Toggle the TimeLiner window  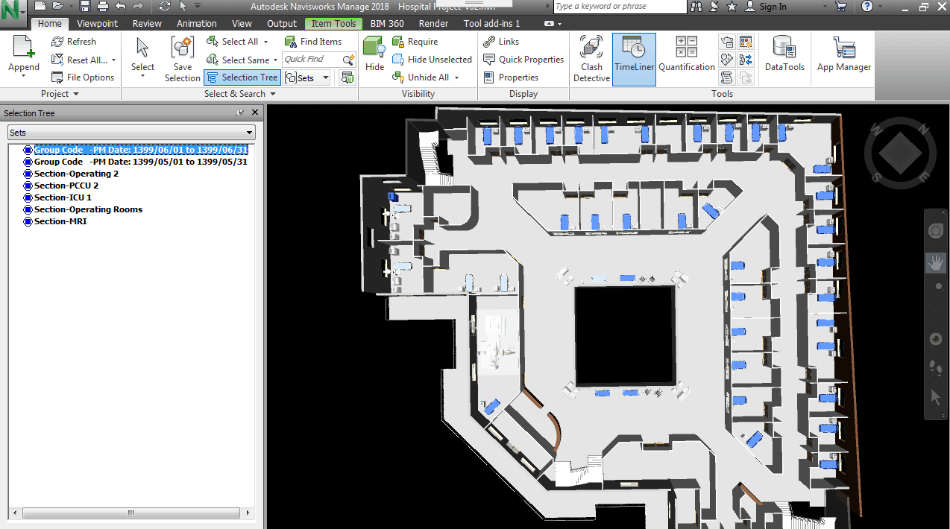634,58
